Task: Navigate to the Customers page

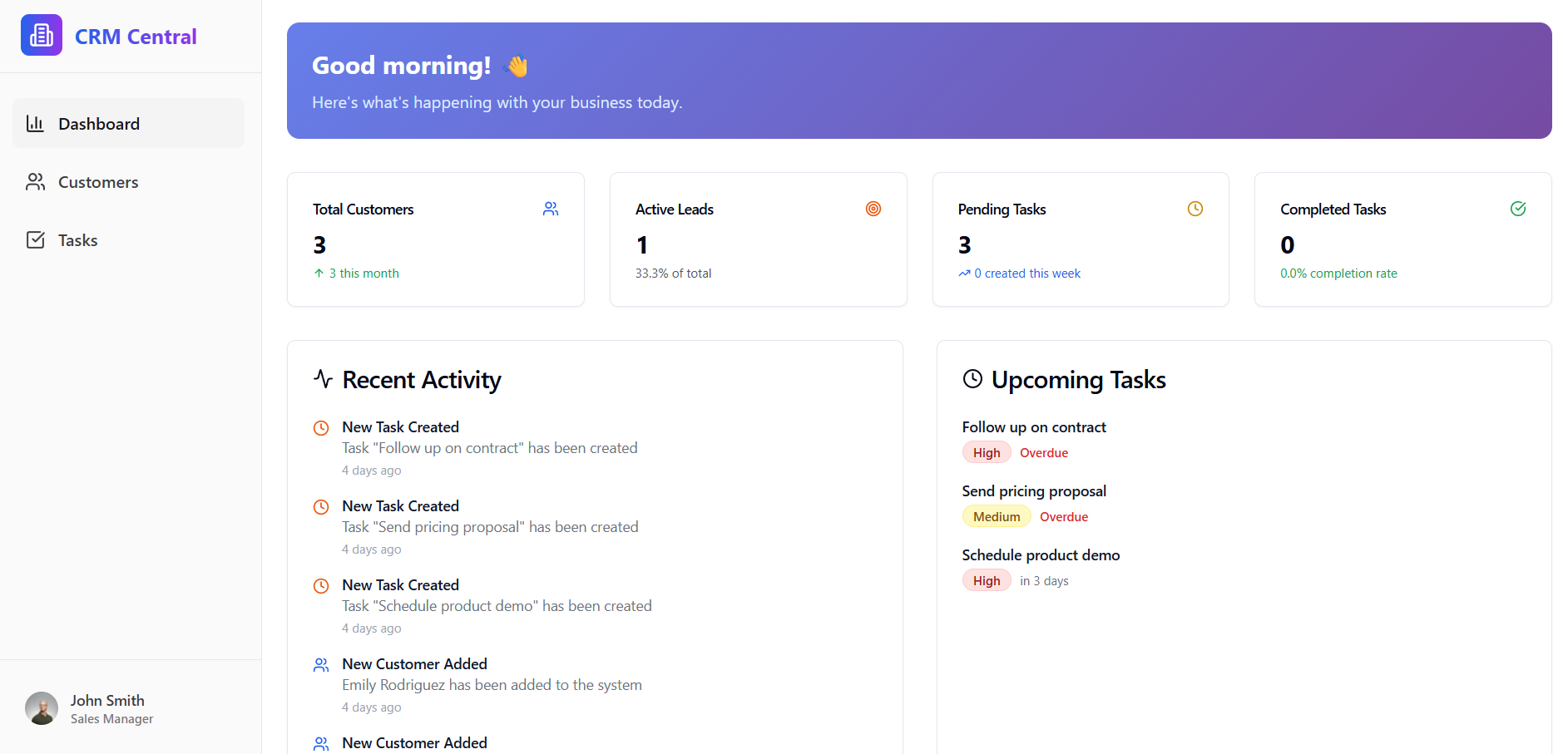Action: click(x=98, y=182)
